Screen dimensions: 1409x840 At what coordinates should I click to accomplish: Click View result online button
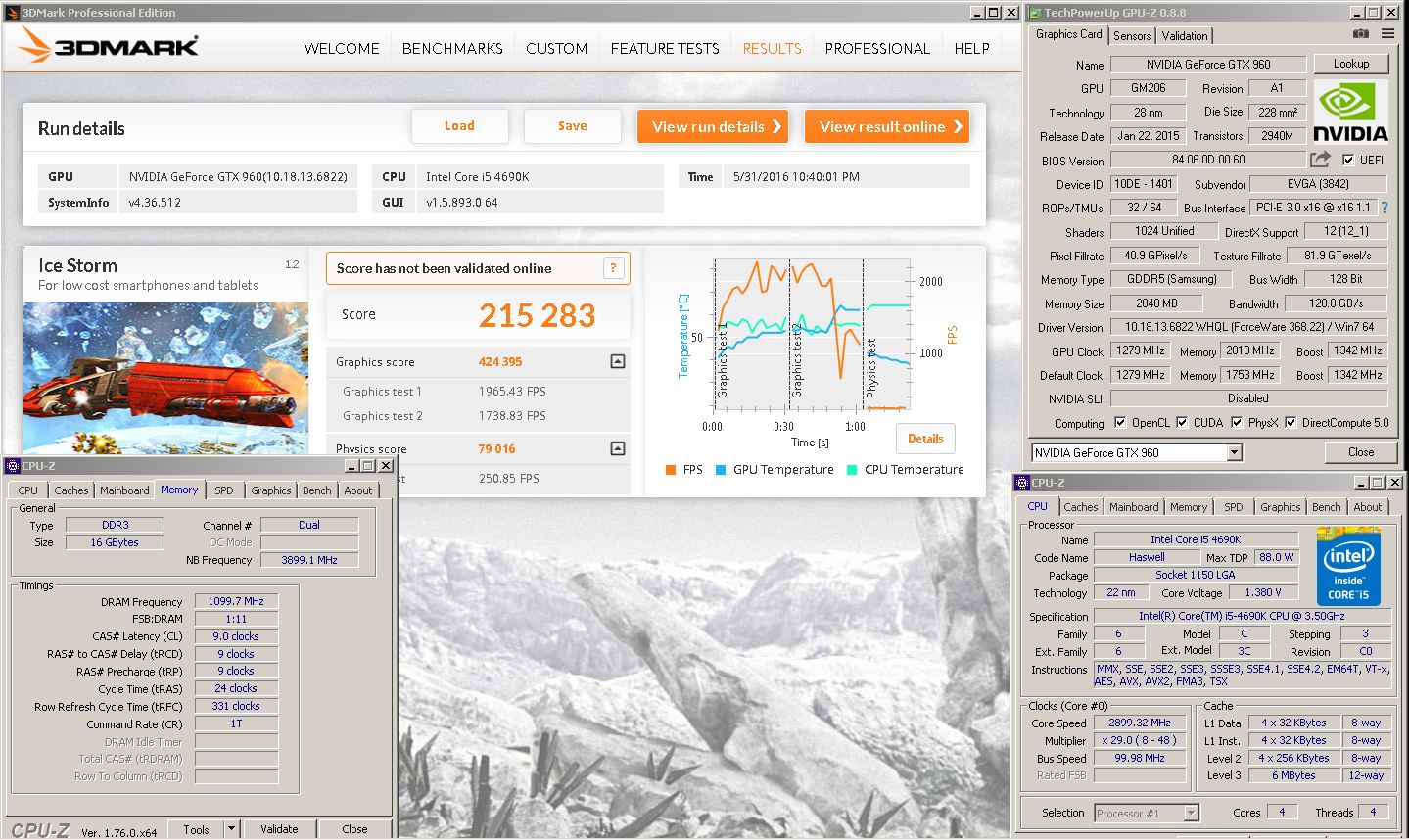click(x=887, y=126)
